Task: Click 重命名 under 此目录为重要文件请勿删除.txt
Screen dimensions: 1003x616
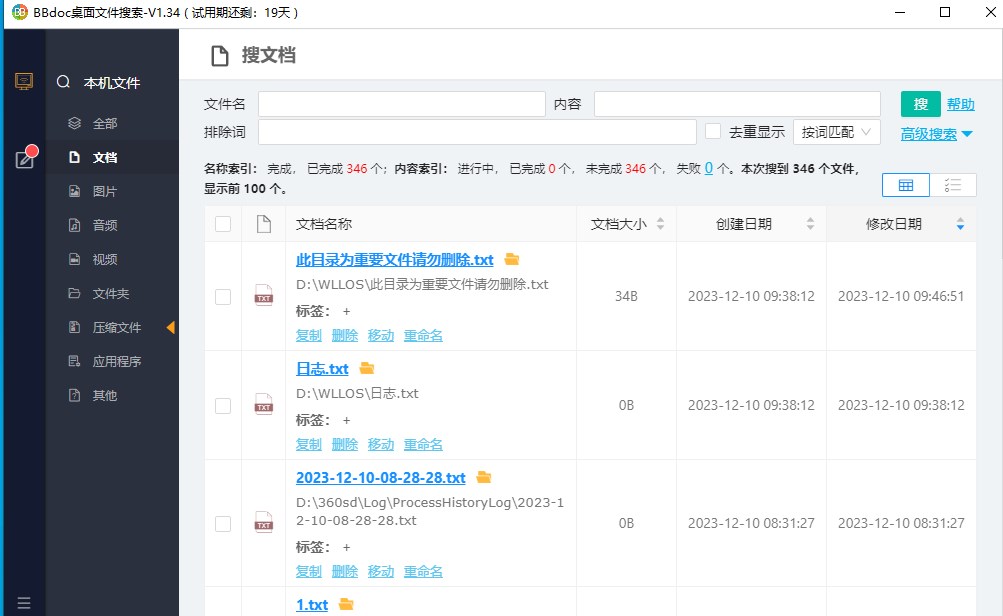Action: coord(423,335)
